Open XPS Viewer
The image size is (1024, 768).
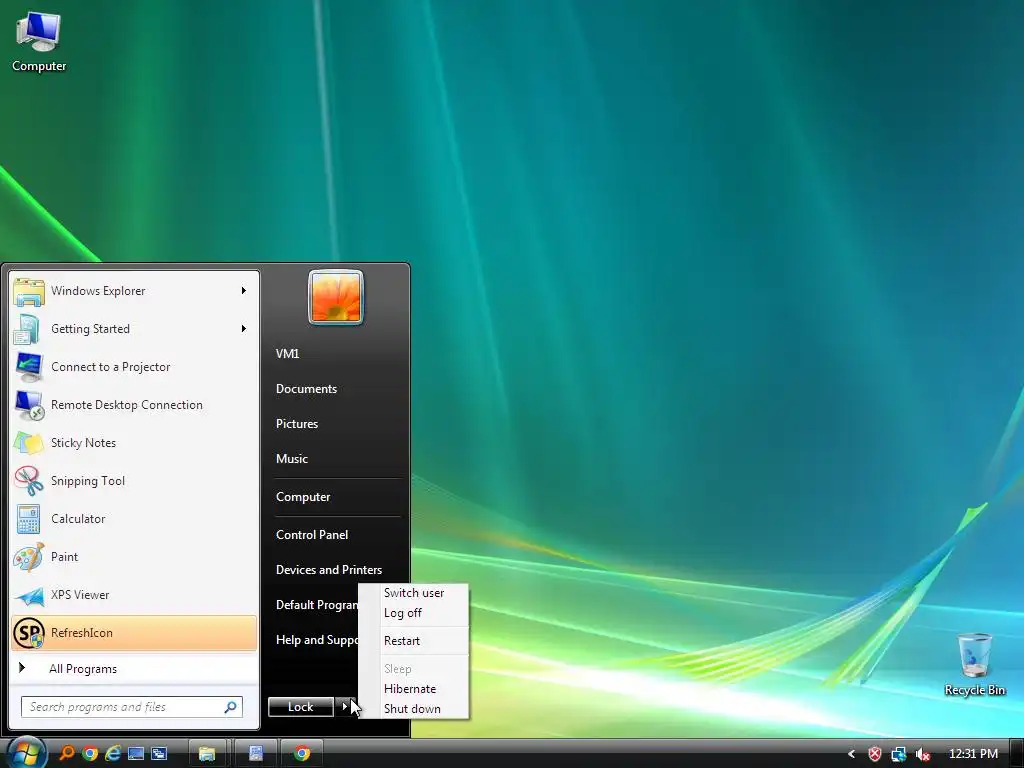(134, 595)
